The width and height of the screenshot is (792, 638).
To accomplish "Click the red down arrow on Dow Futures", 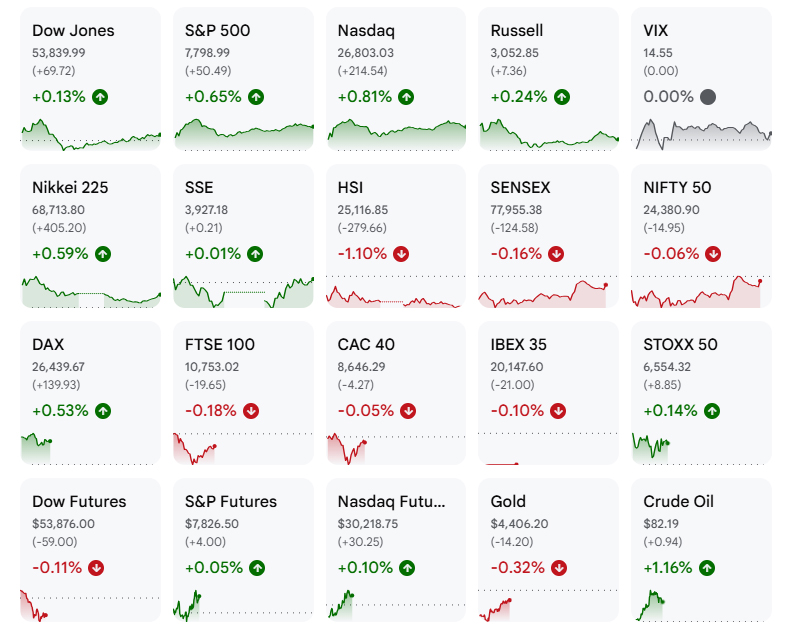I will tap(96, 568).
